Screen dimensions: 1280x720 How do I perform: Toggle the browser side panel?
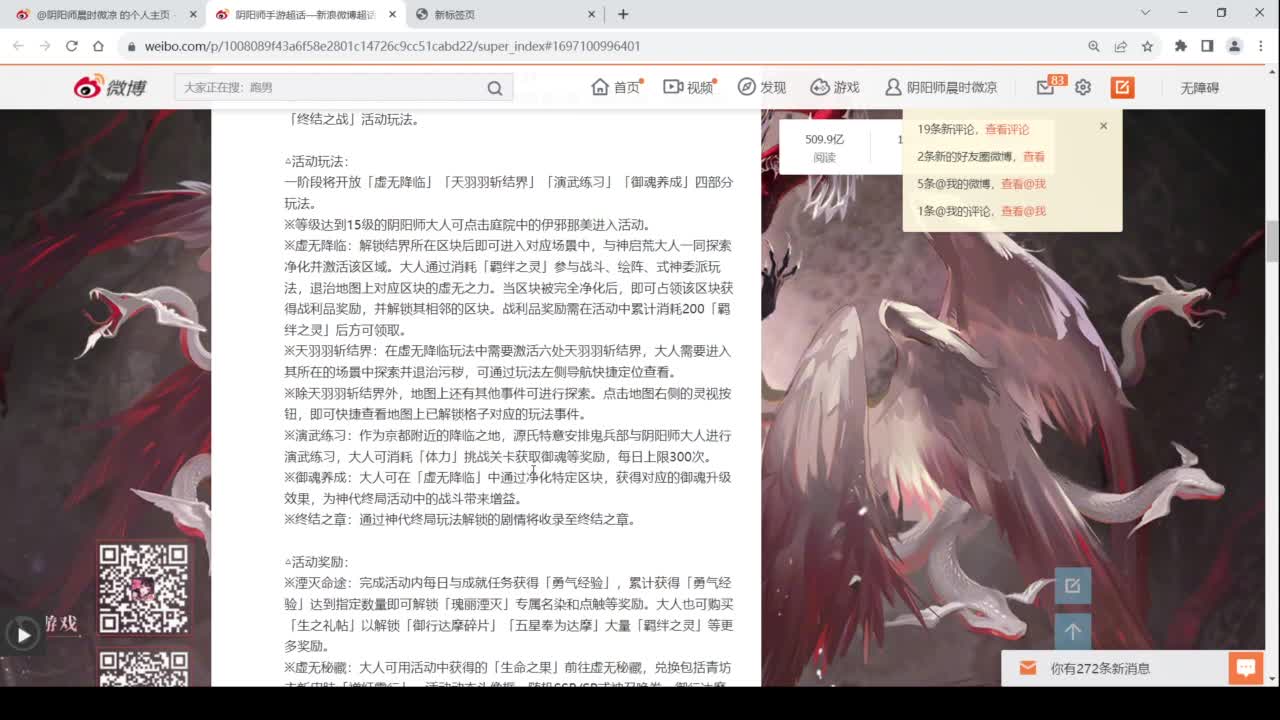[1207, 46]
